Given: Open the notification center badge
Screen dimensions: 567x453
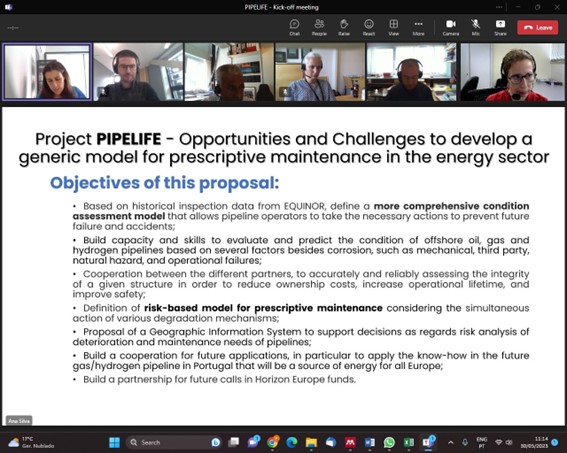Looking at the screenshot, I should [555, 442].
